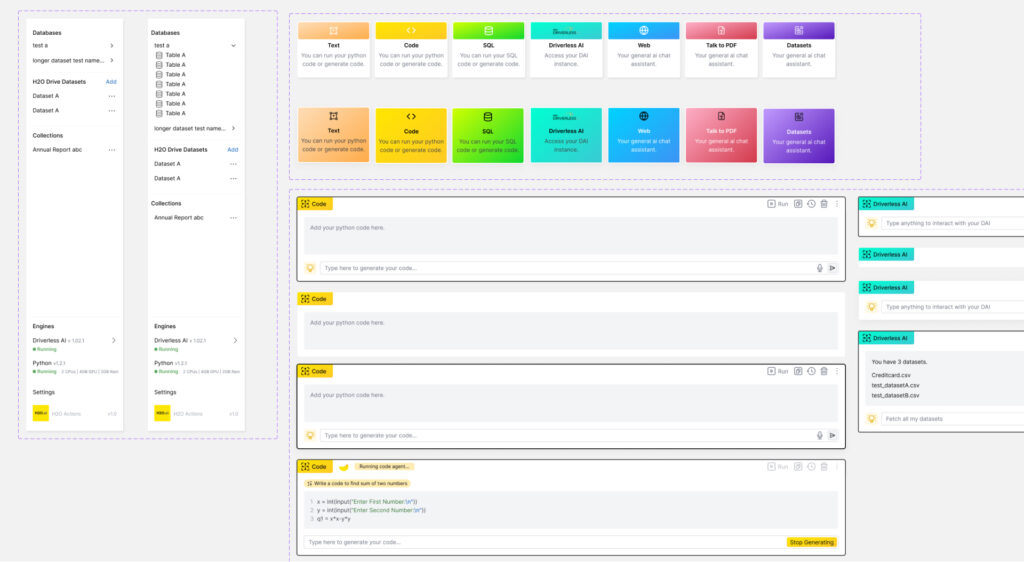
Task: Click the lightbulb icon in the topmost Driverless AI cell
Action: [x=871, y=223]
